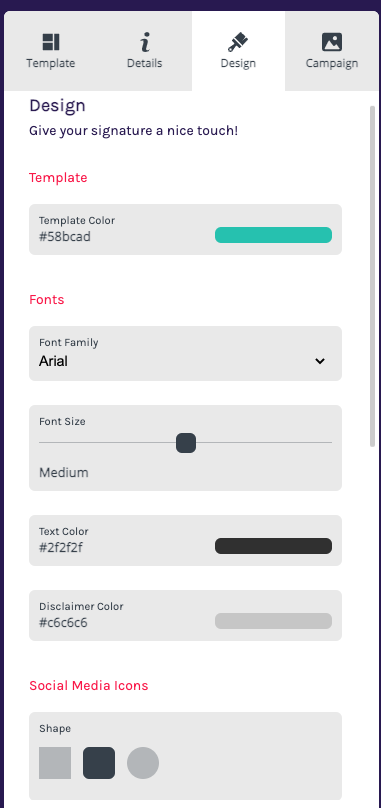Edit the Template Color hex value #58bcad
The width and height of the screenshot is (381, 808).
coord(65,237)
